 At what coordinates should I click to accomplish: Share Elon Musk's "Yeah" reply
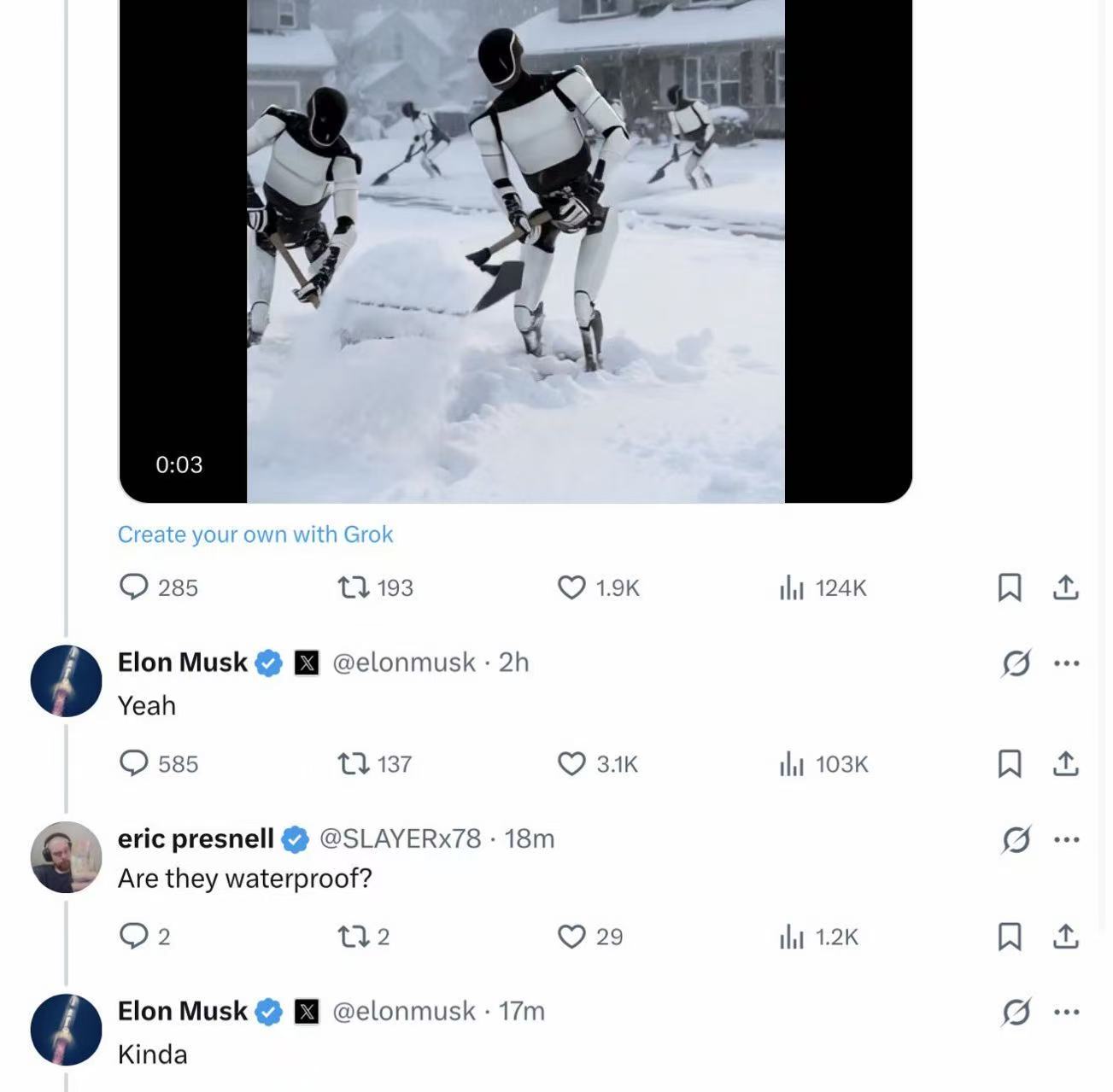coord(1065,763)
